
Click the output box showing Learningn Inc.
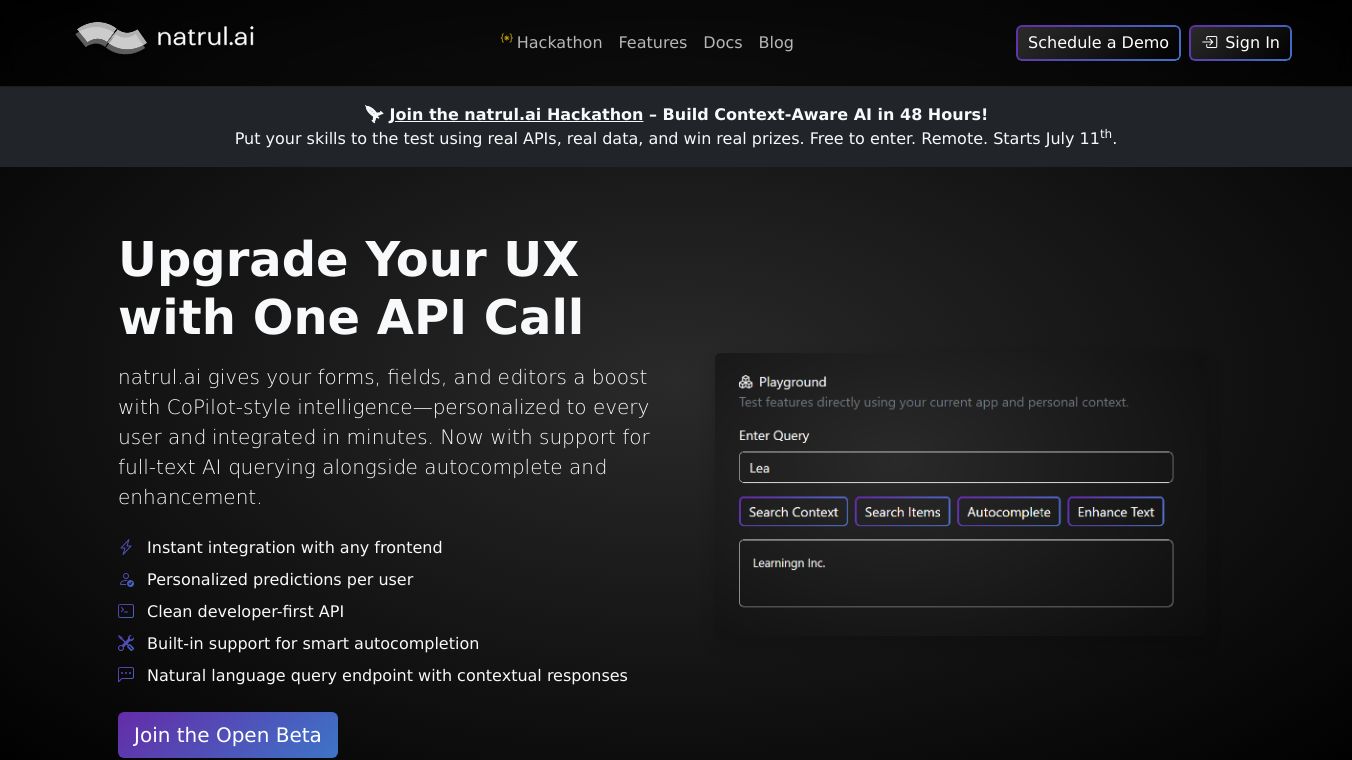click(956, 573)
